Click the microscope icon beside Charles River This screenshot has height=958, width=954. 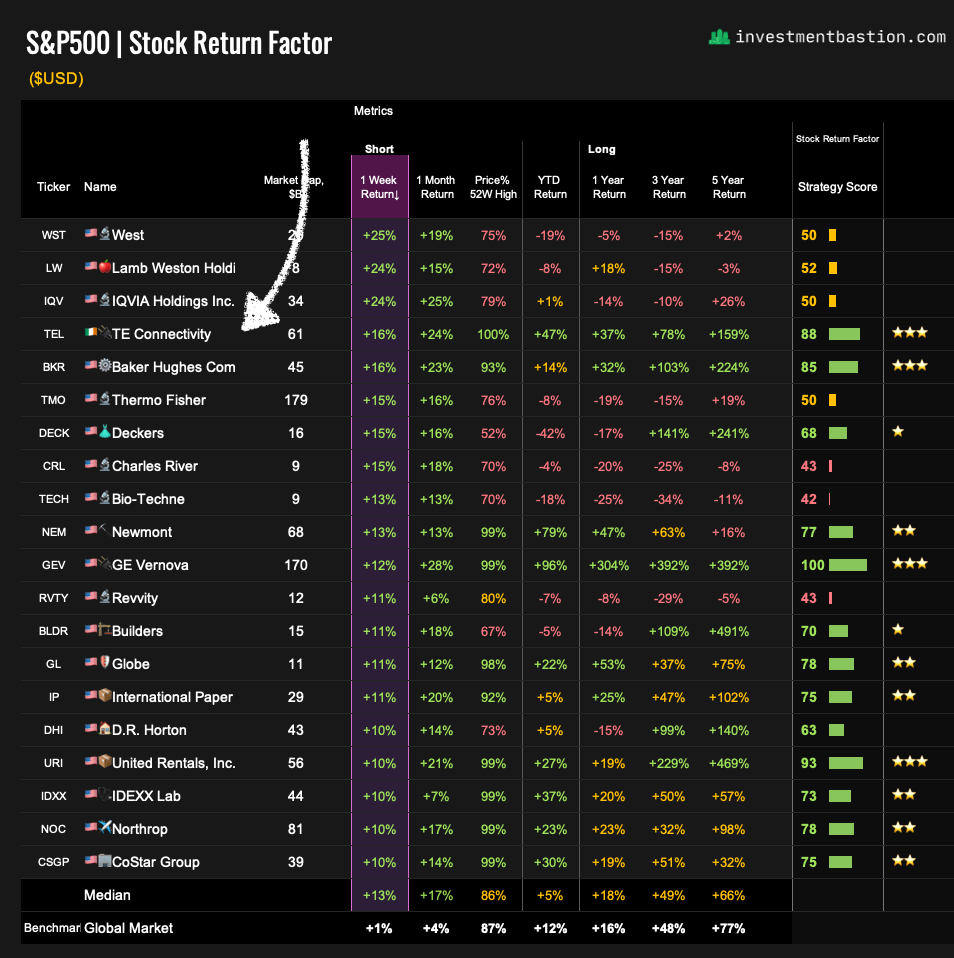click(x=105, y=464)
